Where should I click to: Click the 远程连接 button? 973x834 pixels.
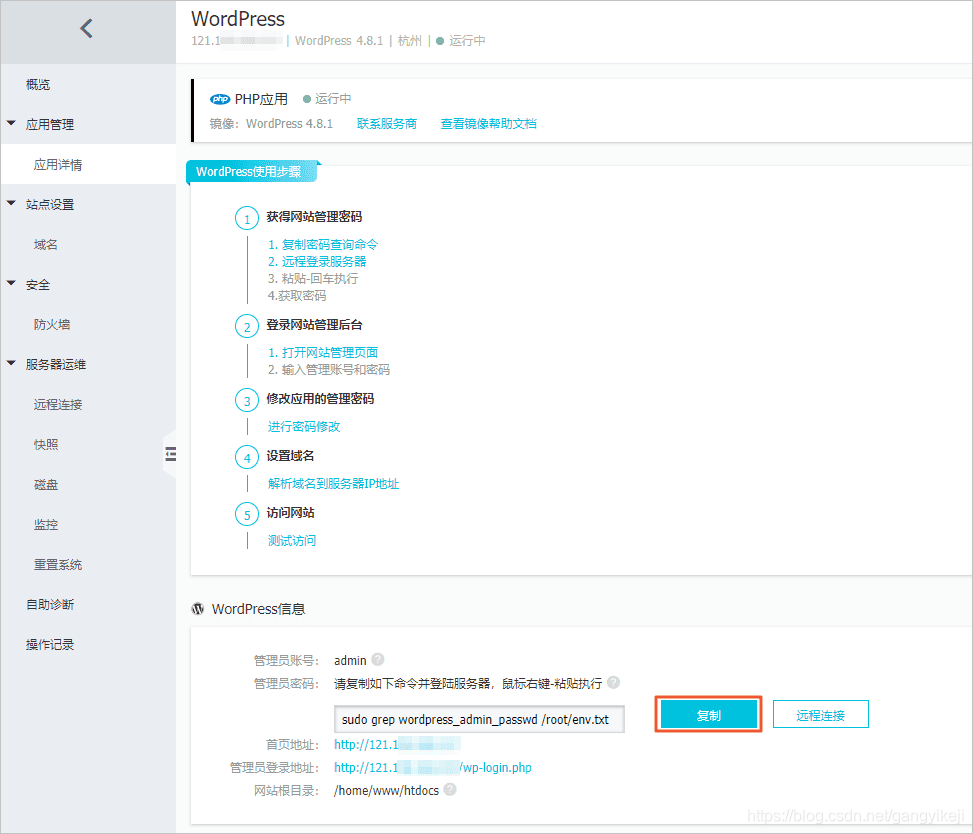[x=820, y=714]
